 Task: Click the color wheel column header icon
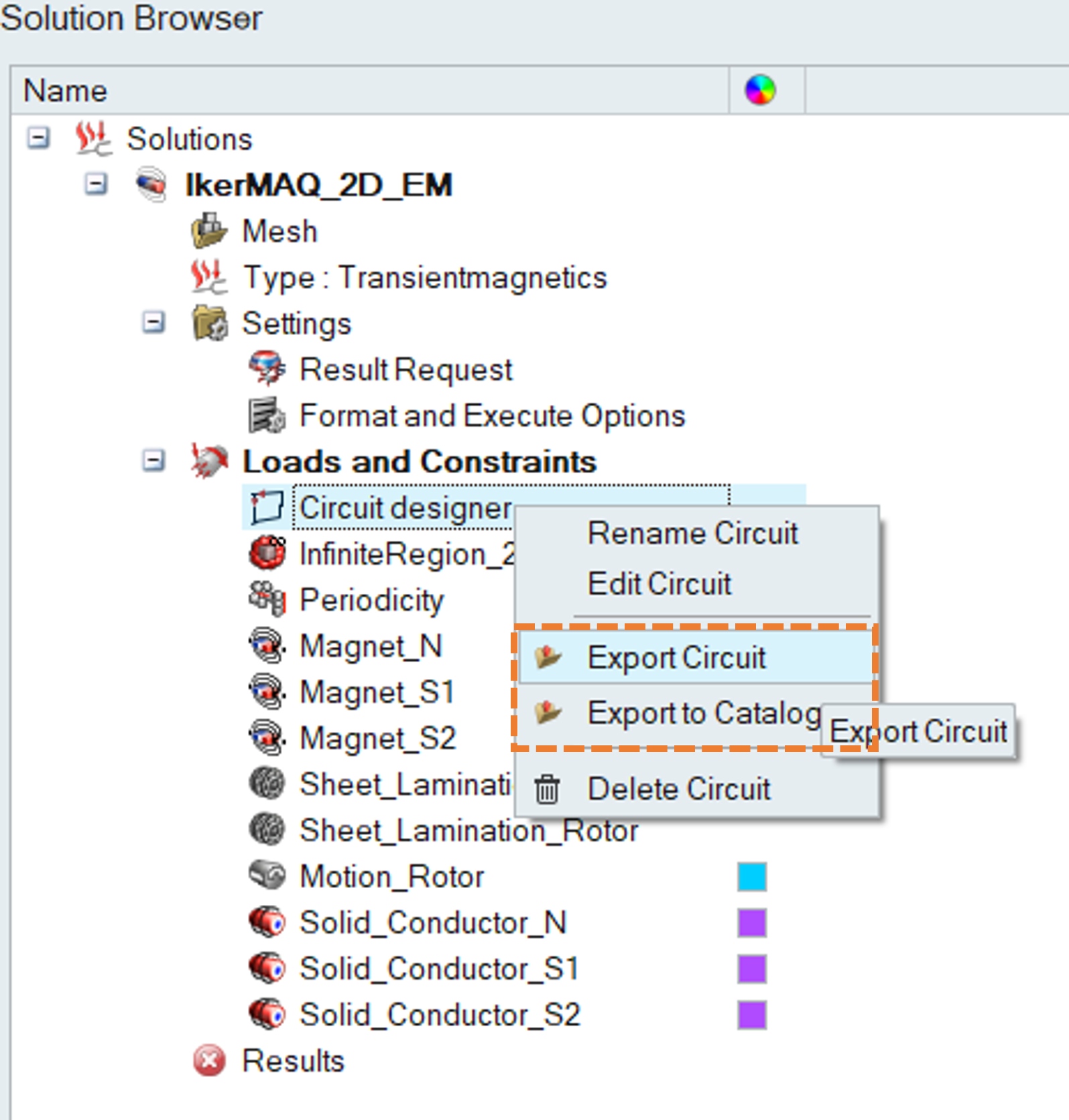(760, 90)
